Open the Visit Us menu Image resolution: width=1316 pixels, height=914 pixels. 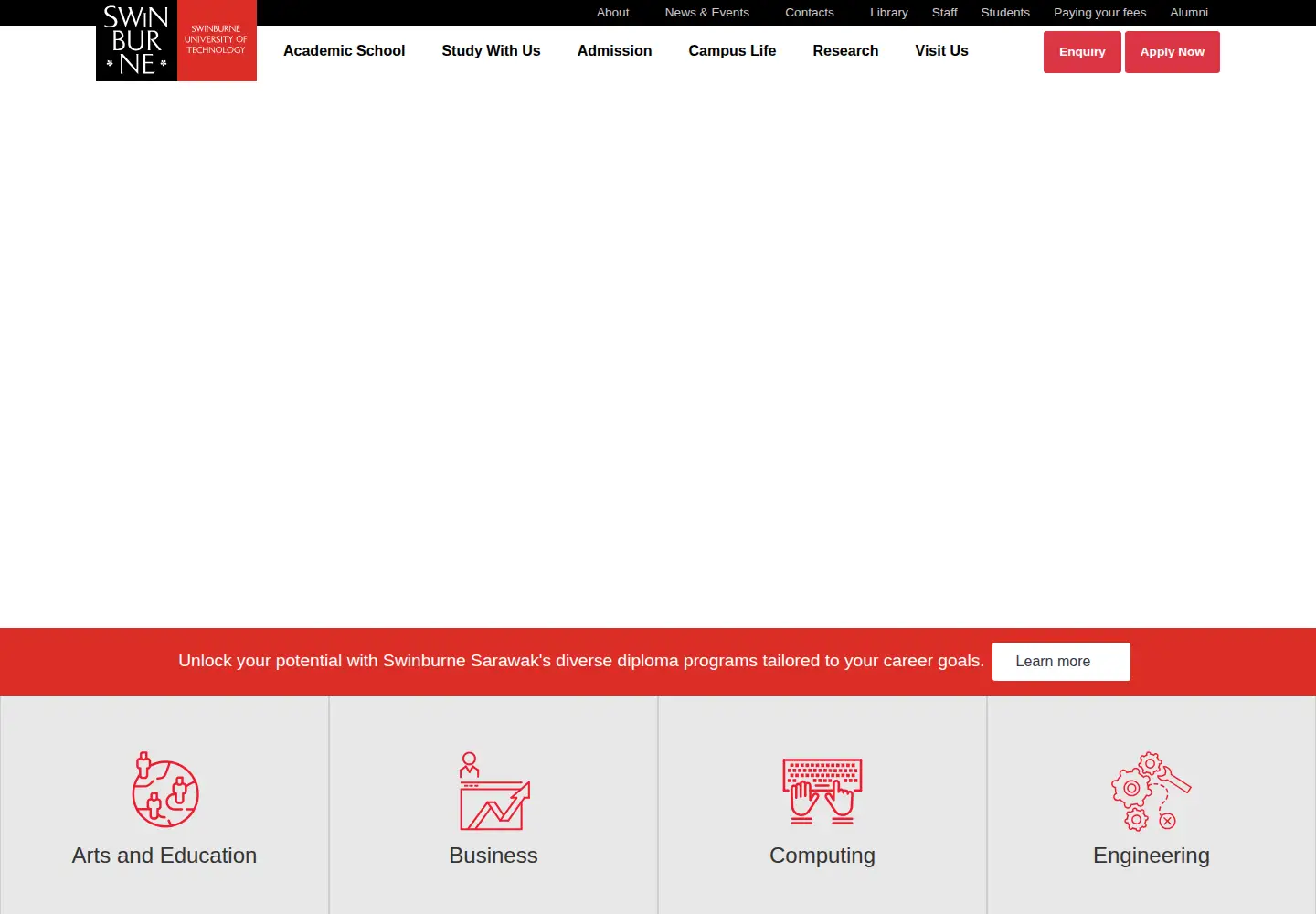pos(941,51)
